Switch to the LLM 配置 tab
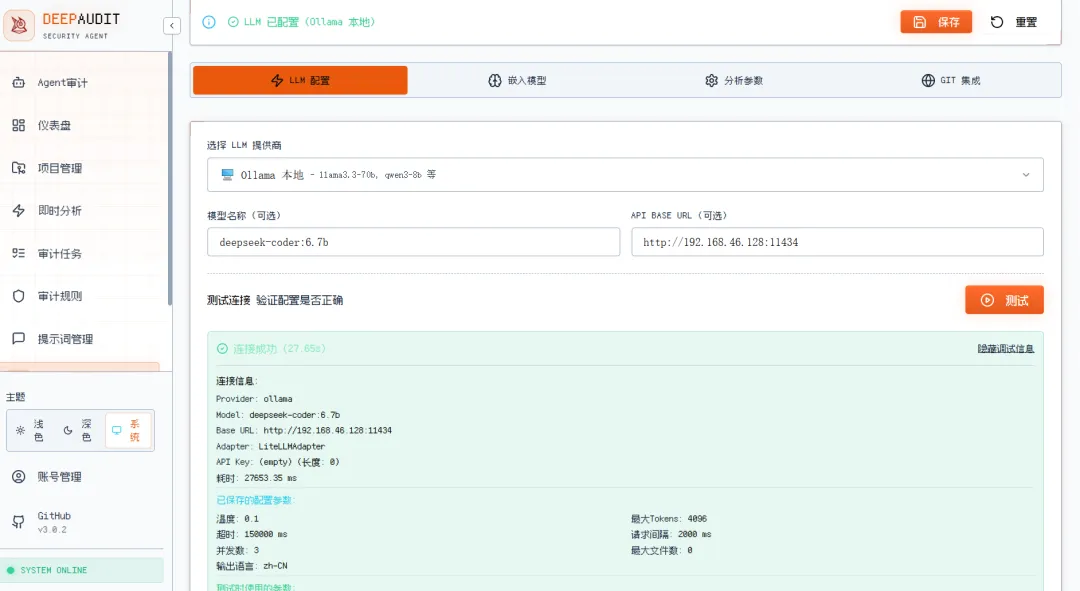1080x591 pixels. 300,81
